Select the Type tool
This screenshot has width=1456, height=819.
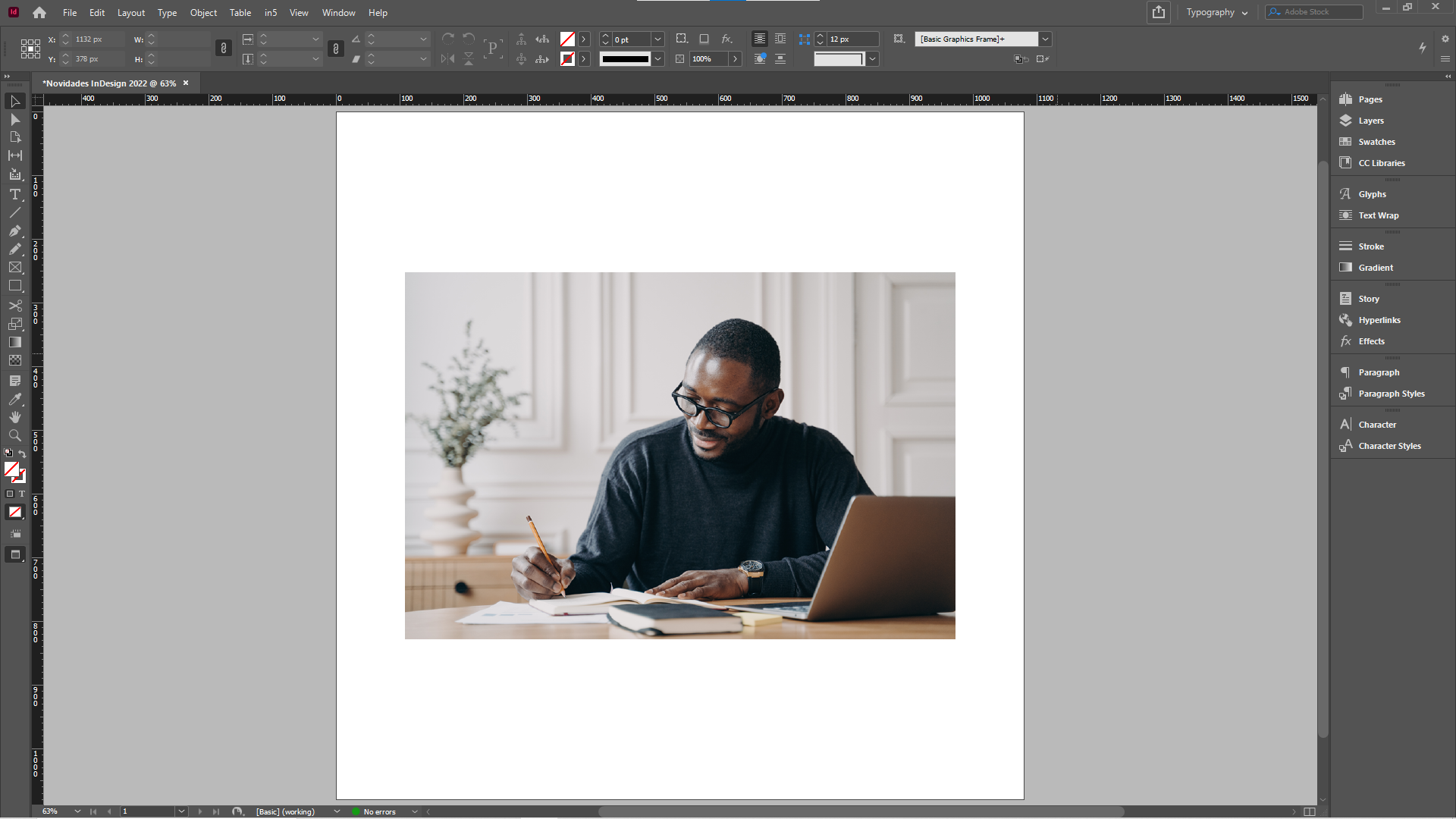[x=14, y=195]
